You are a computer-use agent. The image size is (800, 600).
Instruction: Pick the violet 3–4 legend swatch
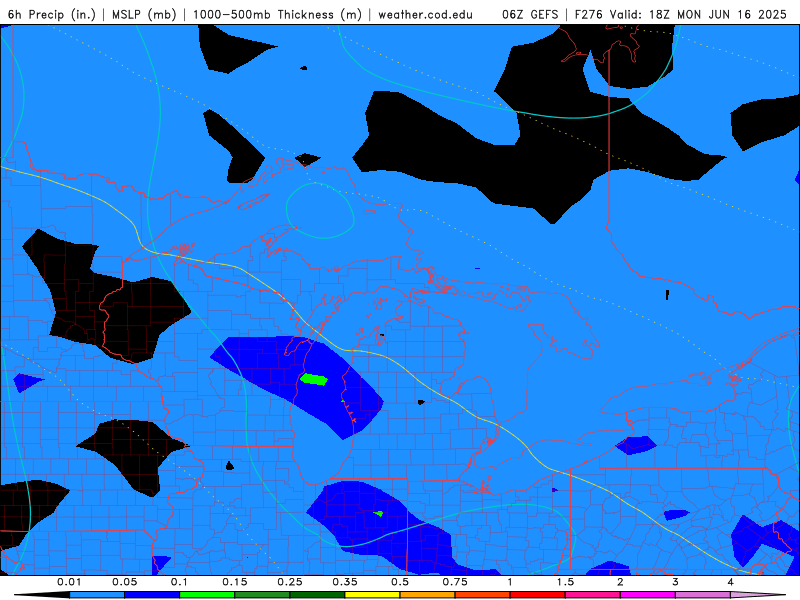pyautogui.click(x=703, y=595)
